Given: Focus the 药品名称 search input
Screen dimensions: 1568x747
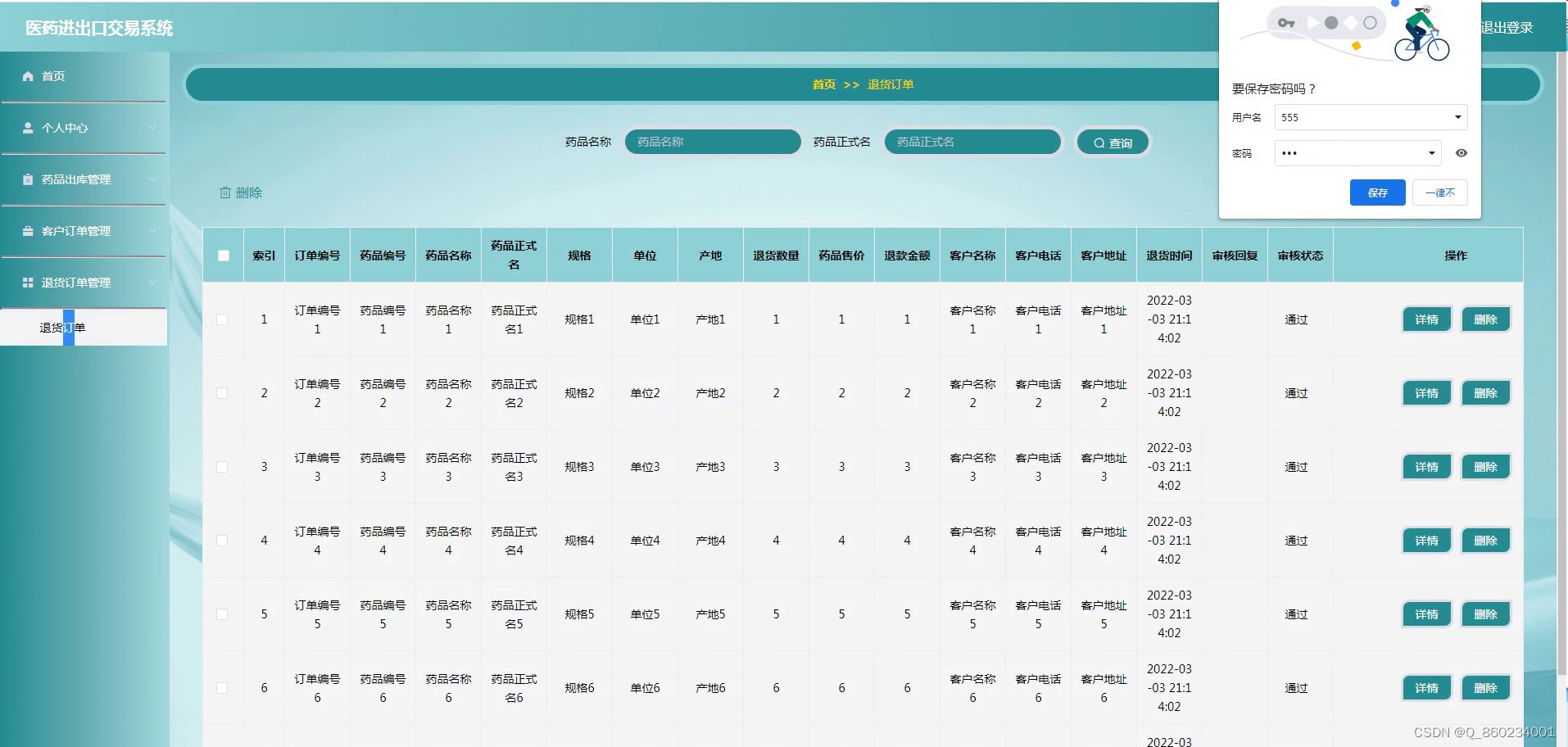Looking at the screenshot, I should coord(713,142).
